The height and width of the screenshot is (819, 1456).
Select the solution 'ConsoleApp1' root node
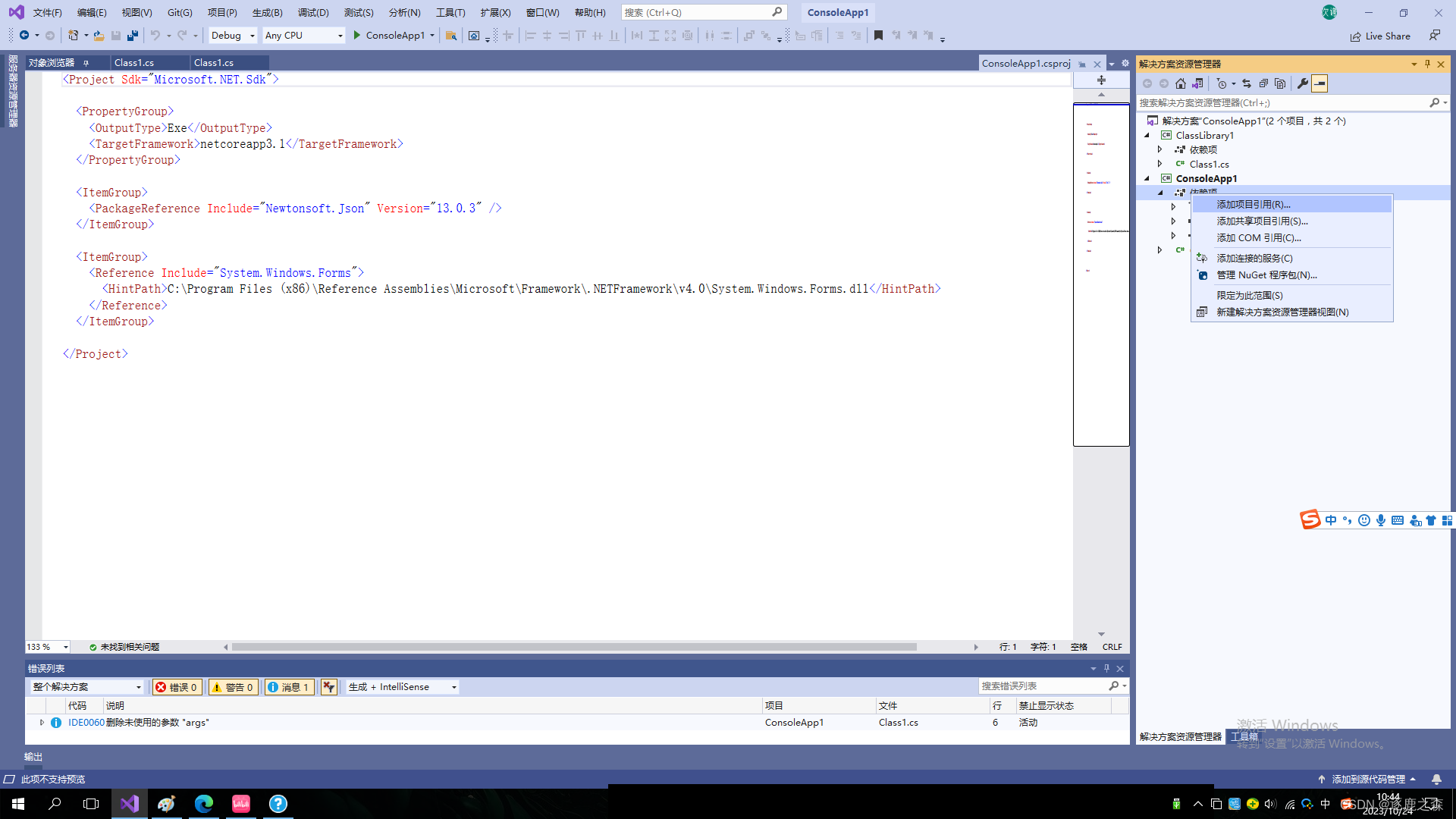click(1254, 121)
